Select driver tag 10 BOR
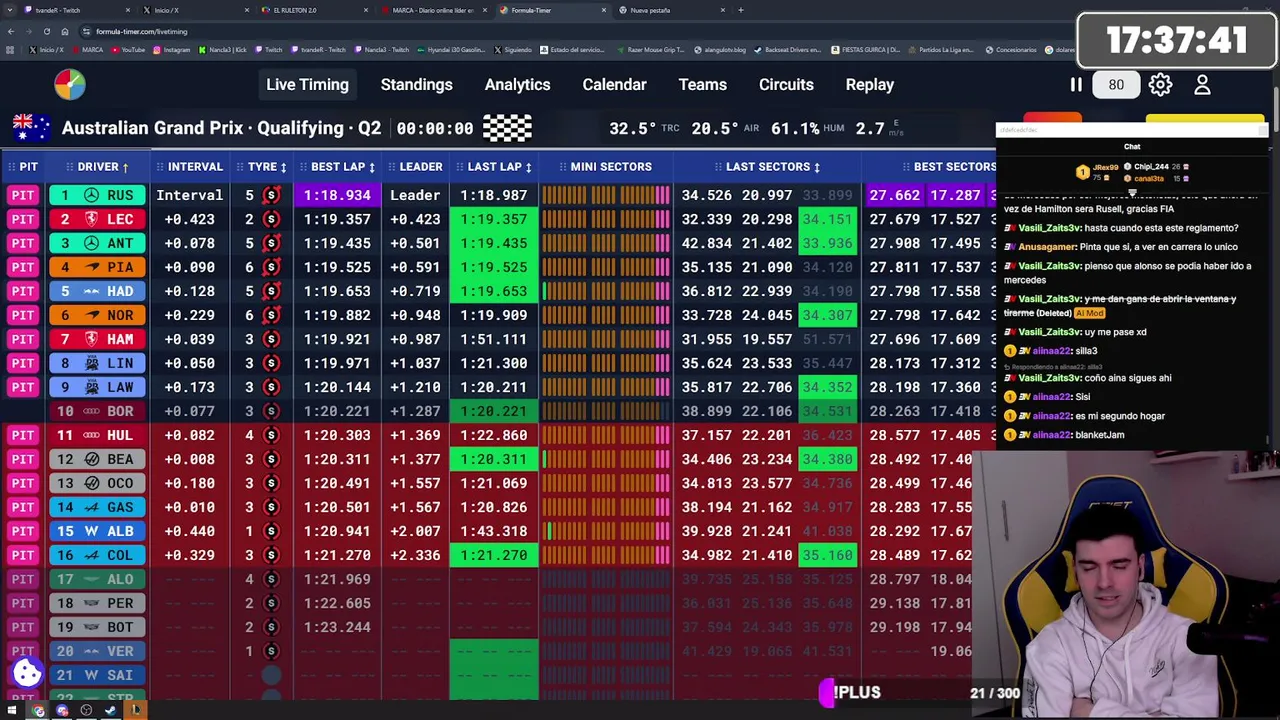Image resolution: width=1280 pixels, height=720 pixels. [x=97, y=411]
